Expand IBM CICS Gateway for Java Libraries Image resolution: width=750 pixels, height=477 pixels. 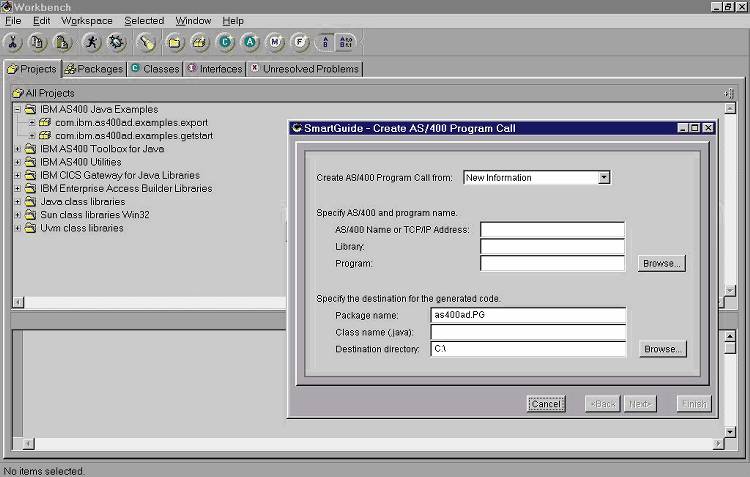click(x=18, y=175)
